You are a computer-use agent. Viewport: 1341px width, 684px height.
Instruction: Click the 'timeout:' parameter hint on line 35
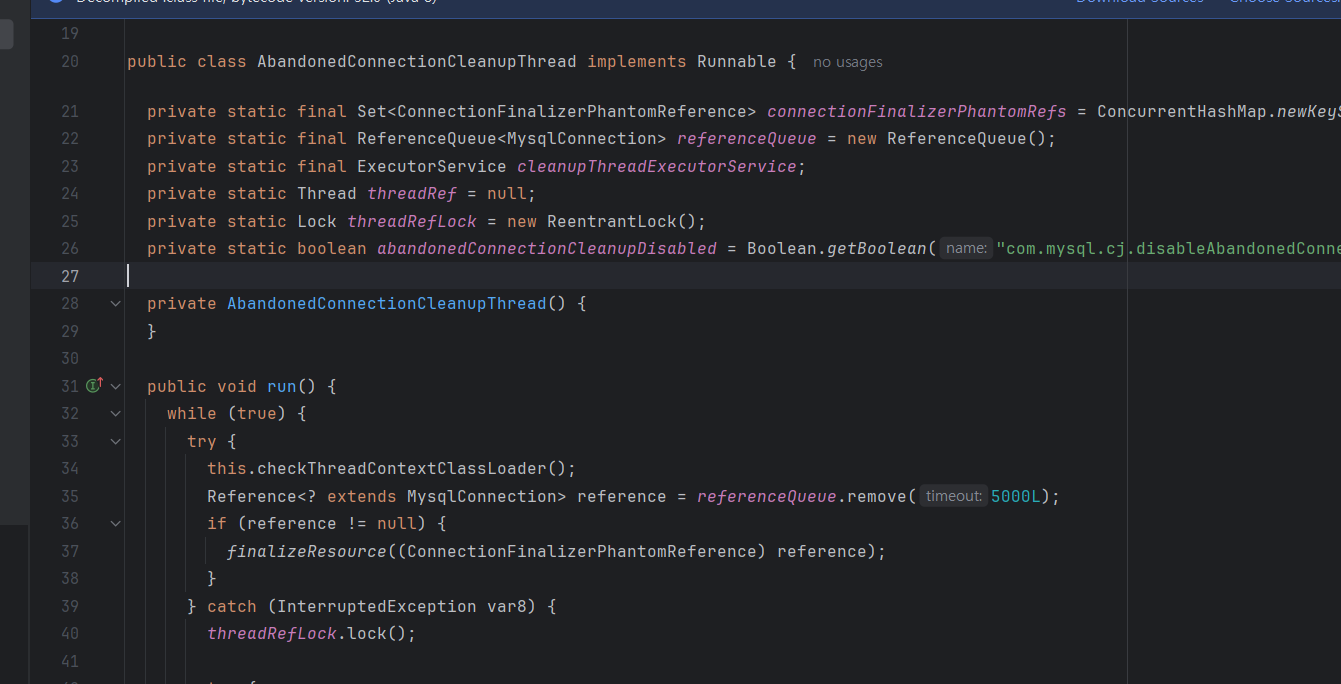pos(954,496)
